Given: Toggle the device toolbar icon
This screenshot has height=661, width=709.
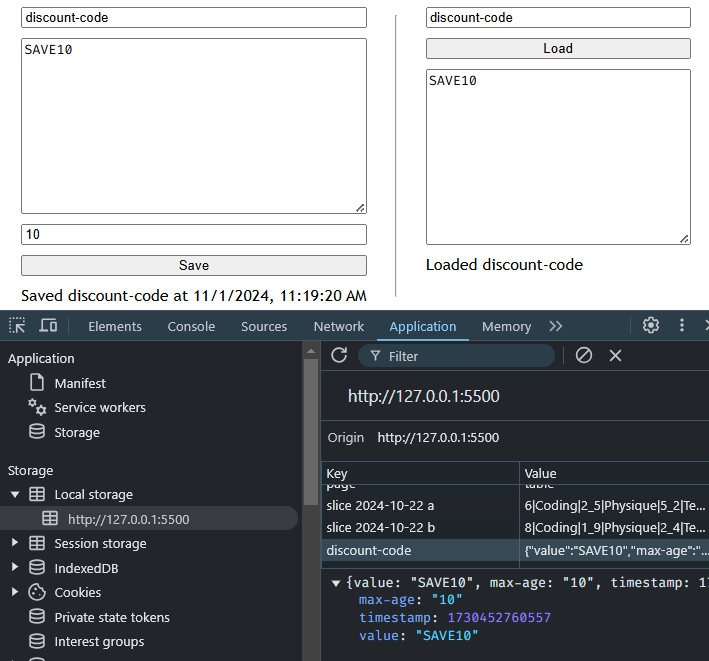Looking at the screenshot, I should [48, 326].
